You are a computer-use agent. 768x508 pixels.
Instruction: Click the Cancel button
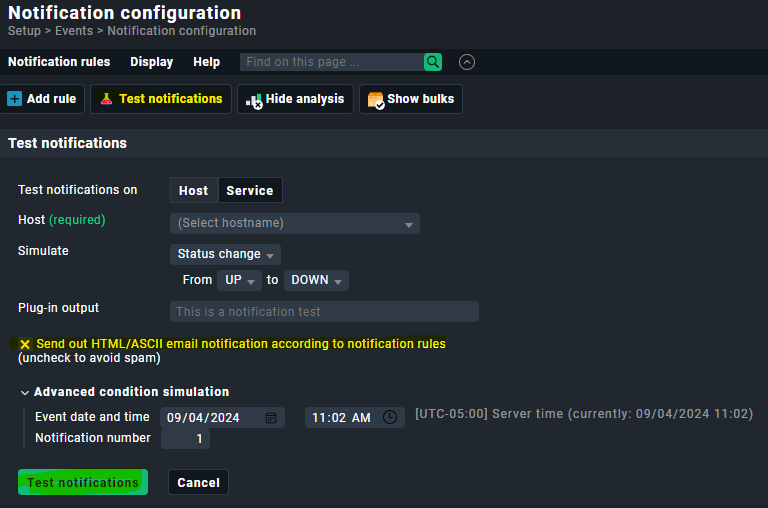pos(198,483)
